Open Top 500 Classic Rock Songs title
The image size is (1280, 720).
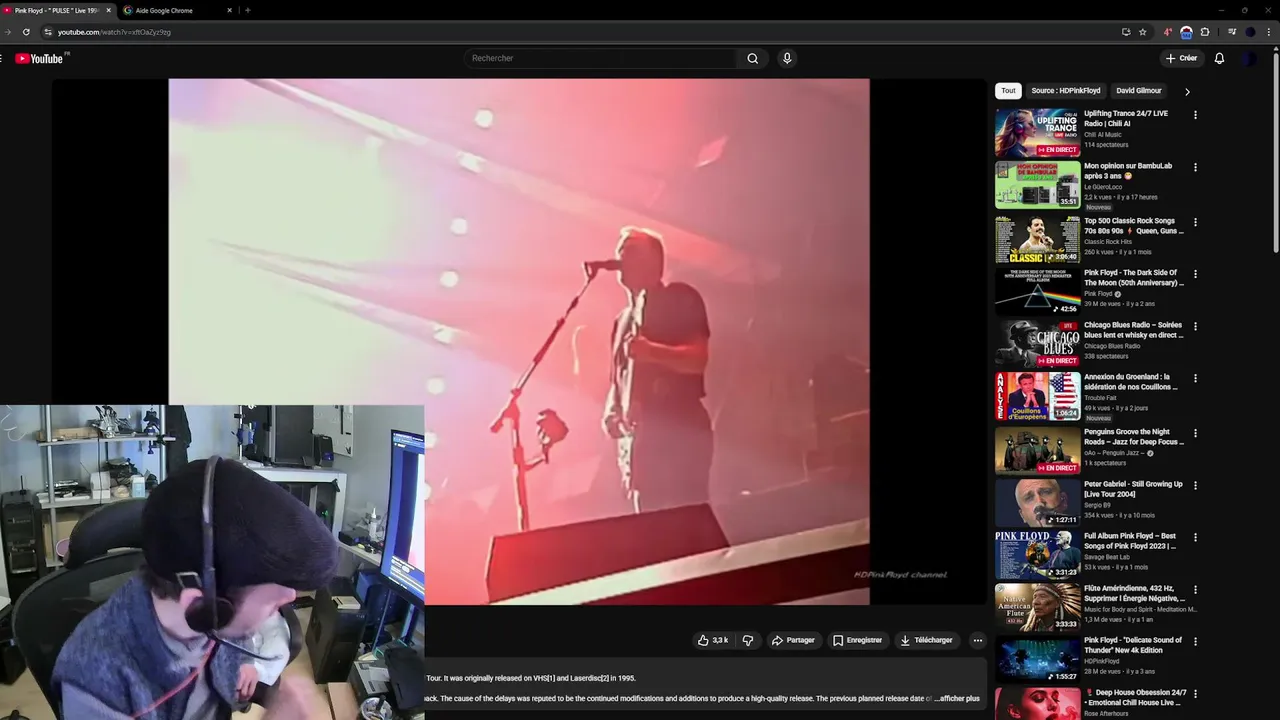pyautogui.click(x=1133, y=226)
